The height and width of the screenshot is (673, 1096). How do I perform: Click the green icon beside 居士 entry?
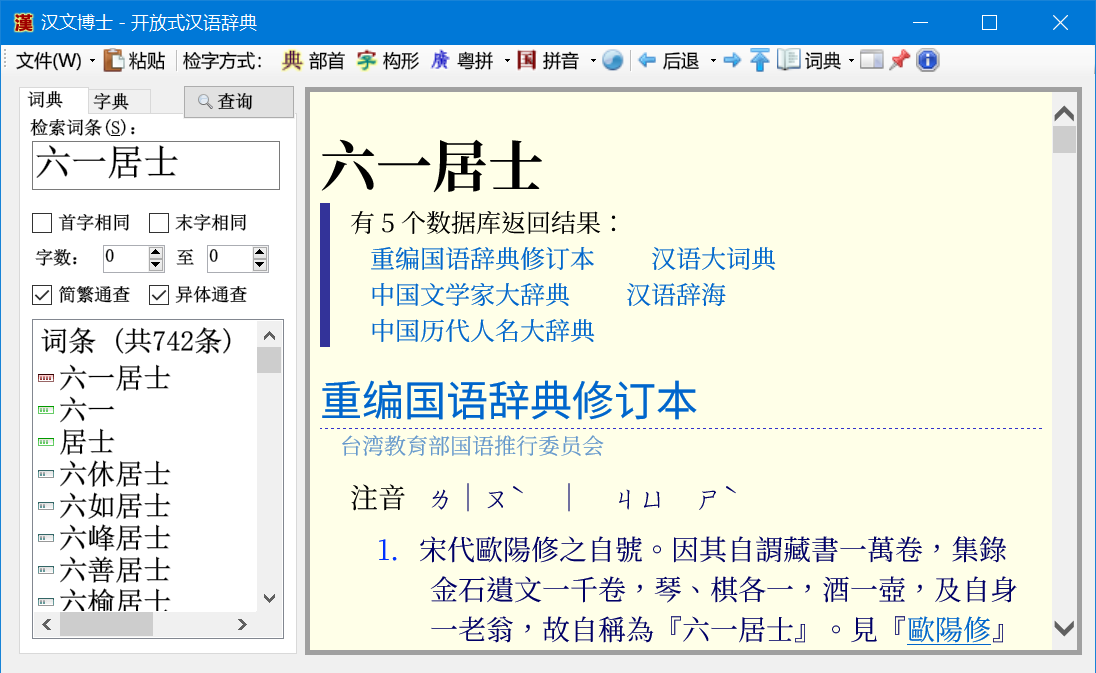tap(46, 442)
